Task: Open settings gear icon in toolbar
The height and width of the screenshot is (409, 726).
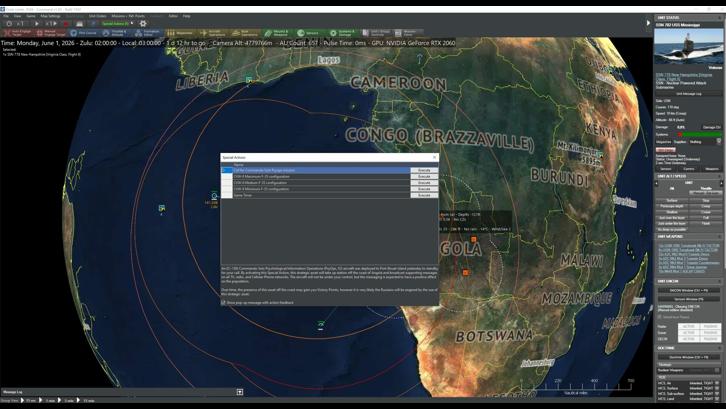Action: point(143,24)
